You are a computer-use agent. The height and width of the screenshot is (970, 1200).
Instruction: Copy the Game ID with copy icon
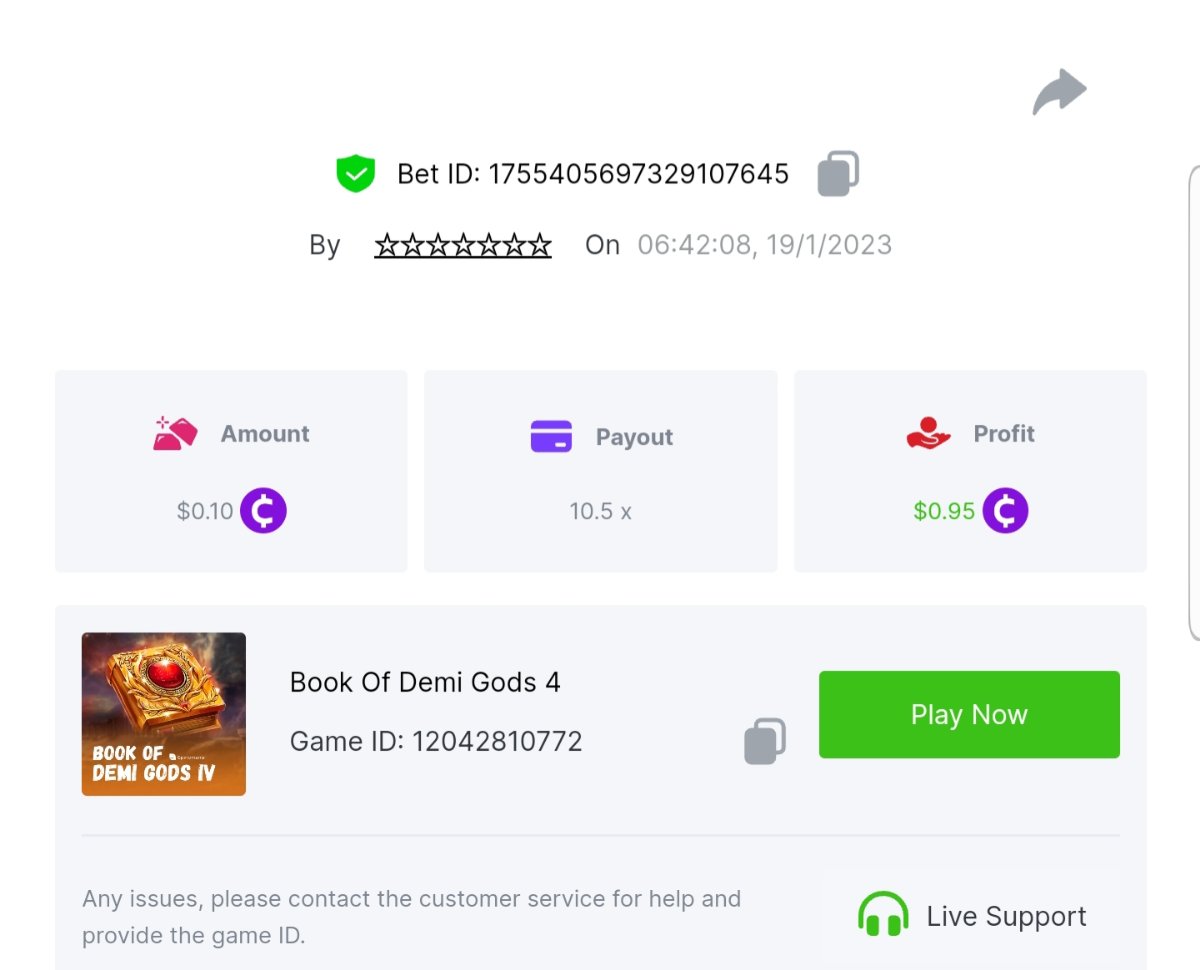coord(765,741)
